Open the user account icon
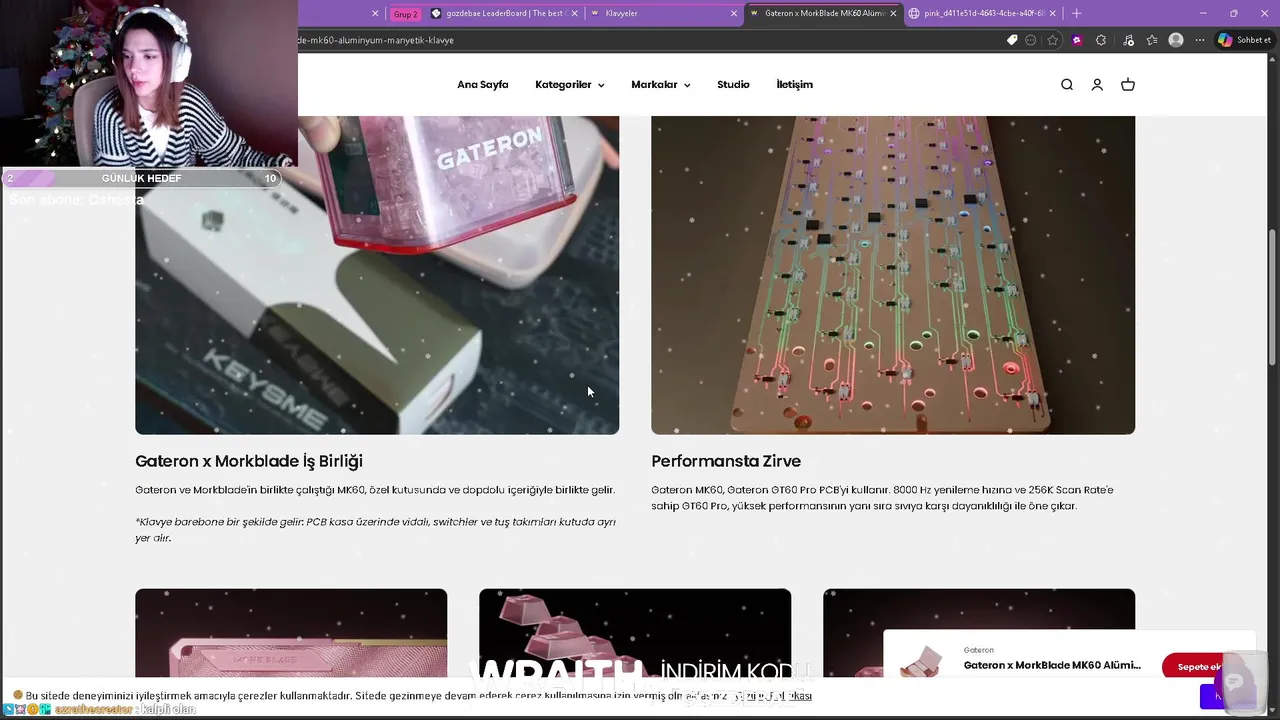Image resolution: width=1280 pixels, height=720 pixels. pyautogui.click(x=1097, y=85)
